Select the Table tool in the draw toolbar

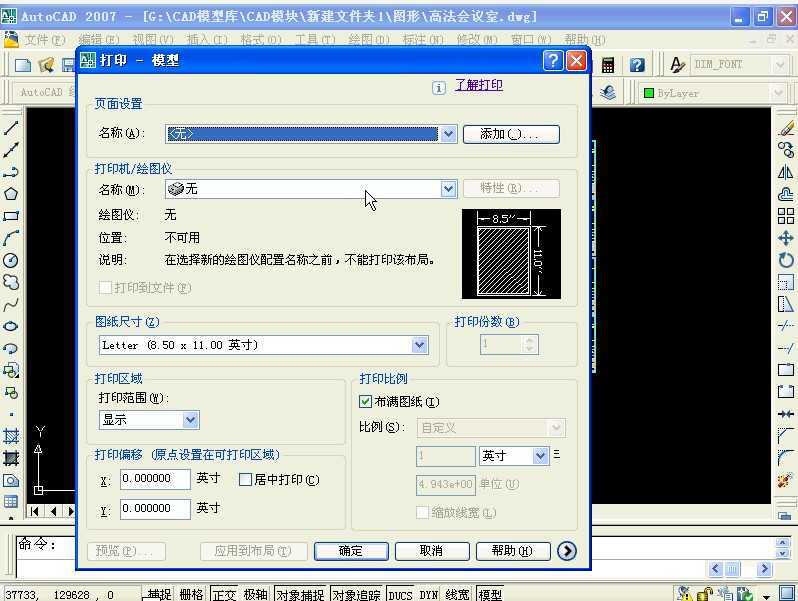click(x=11, y=502)
